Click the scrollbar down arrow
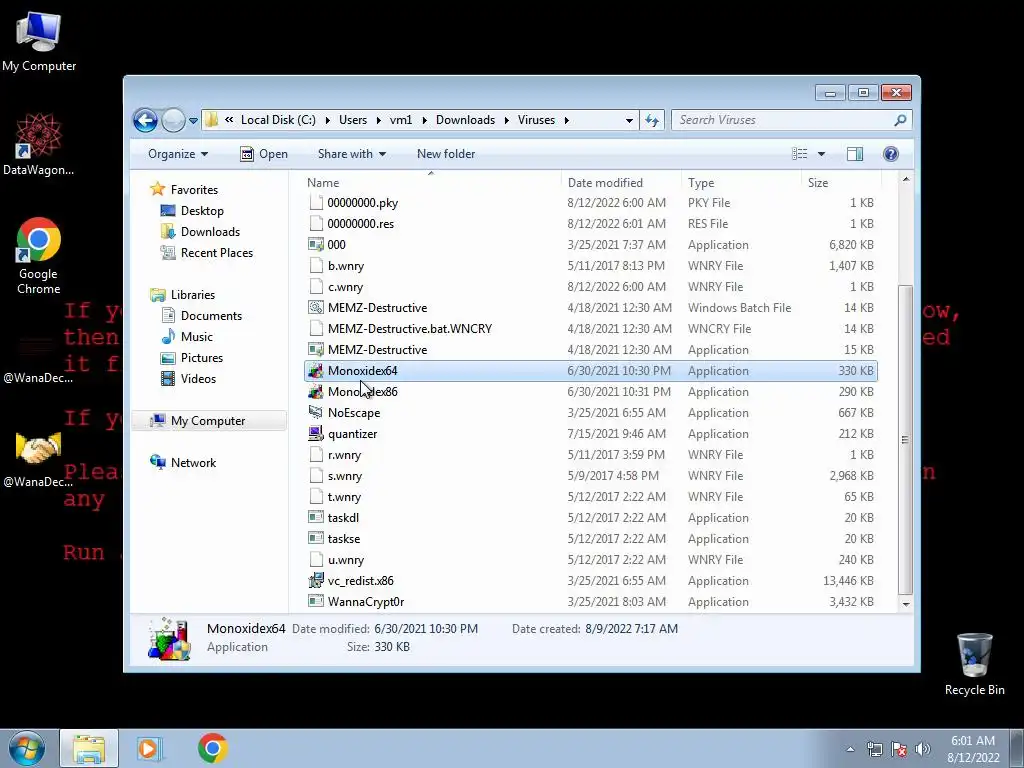Viewport: 1024px width, 768px height. [x=905, y=604]
